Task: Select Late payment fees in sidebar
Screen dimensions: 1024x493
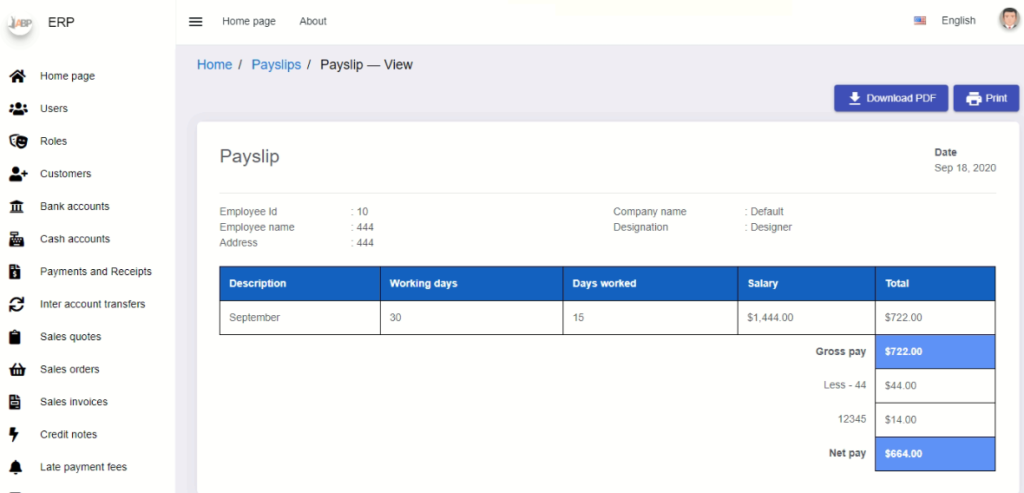Action: pyautogui.click(x=84, y=468)
